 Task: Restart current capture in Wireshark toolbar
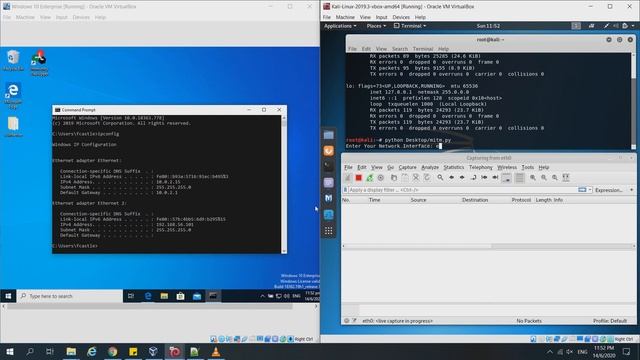click(x=369, y=178)
